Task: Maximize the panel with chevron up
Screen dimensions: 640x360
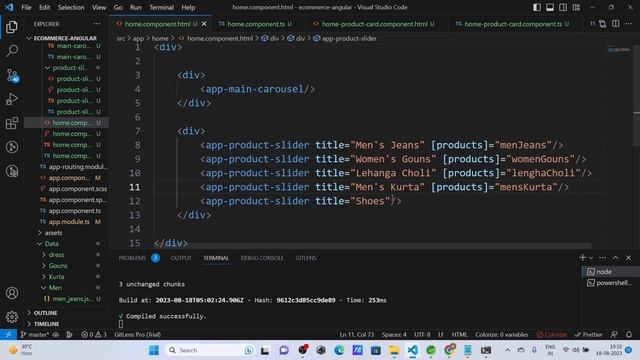Action: [616, 258]
